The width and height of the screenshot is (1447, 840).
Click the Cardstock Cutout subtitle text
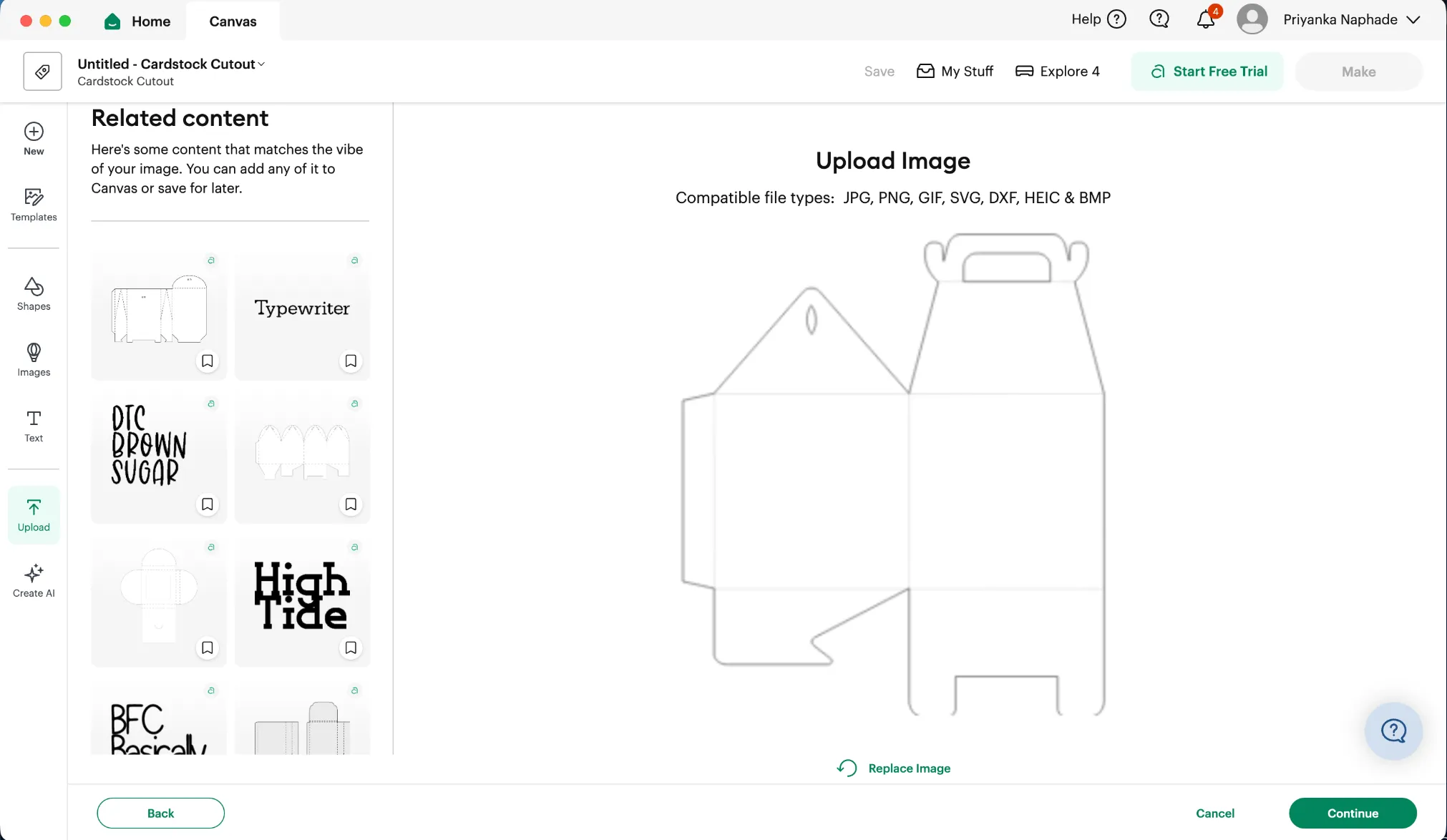125,81
